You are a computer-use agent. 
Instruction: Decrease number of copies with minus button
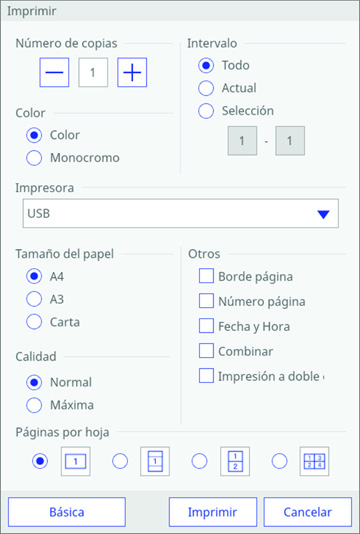[54, 72]
